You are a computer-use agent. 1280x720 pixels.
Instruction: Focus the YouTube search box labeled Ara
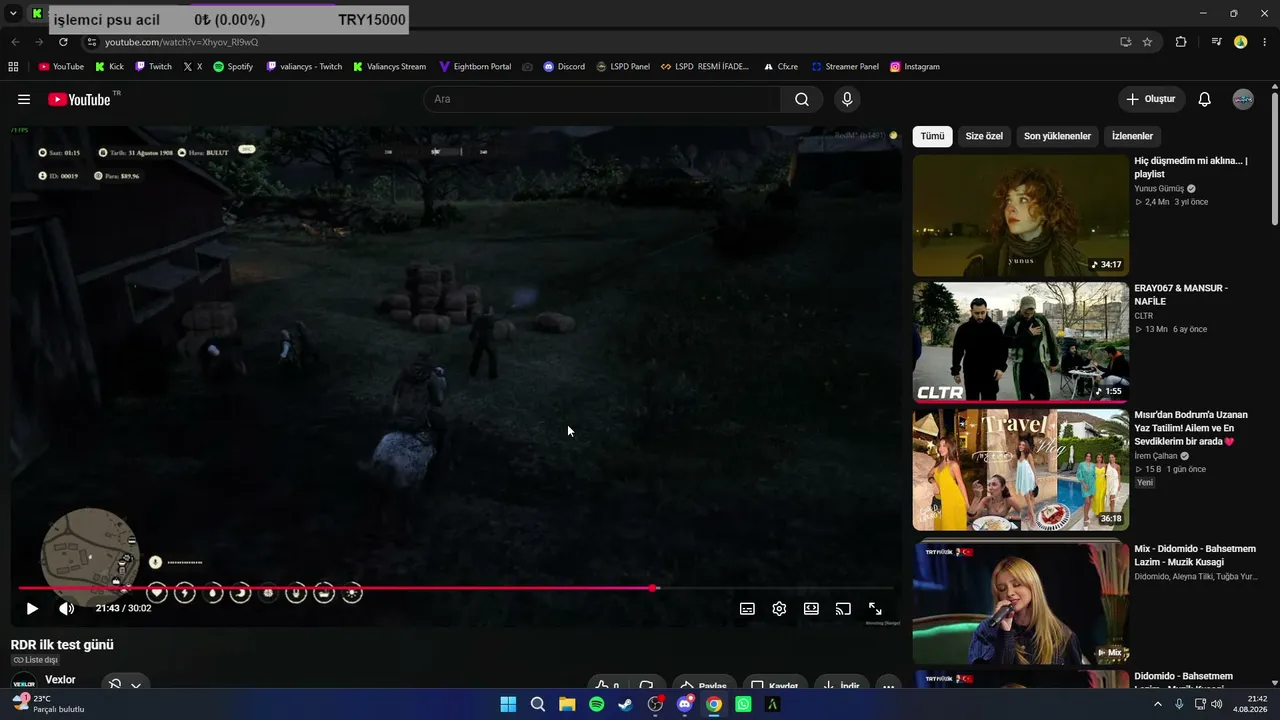(602, 99)
